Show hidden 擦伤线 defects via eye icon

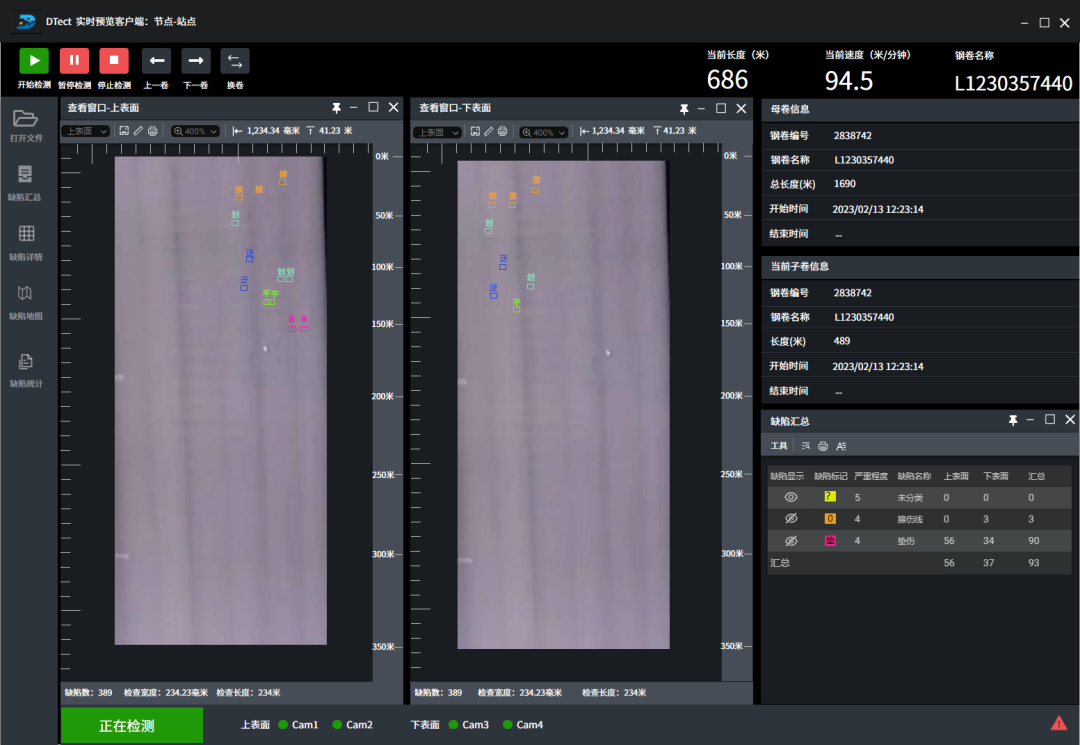pos(791,518)
